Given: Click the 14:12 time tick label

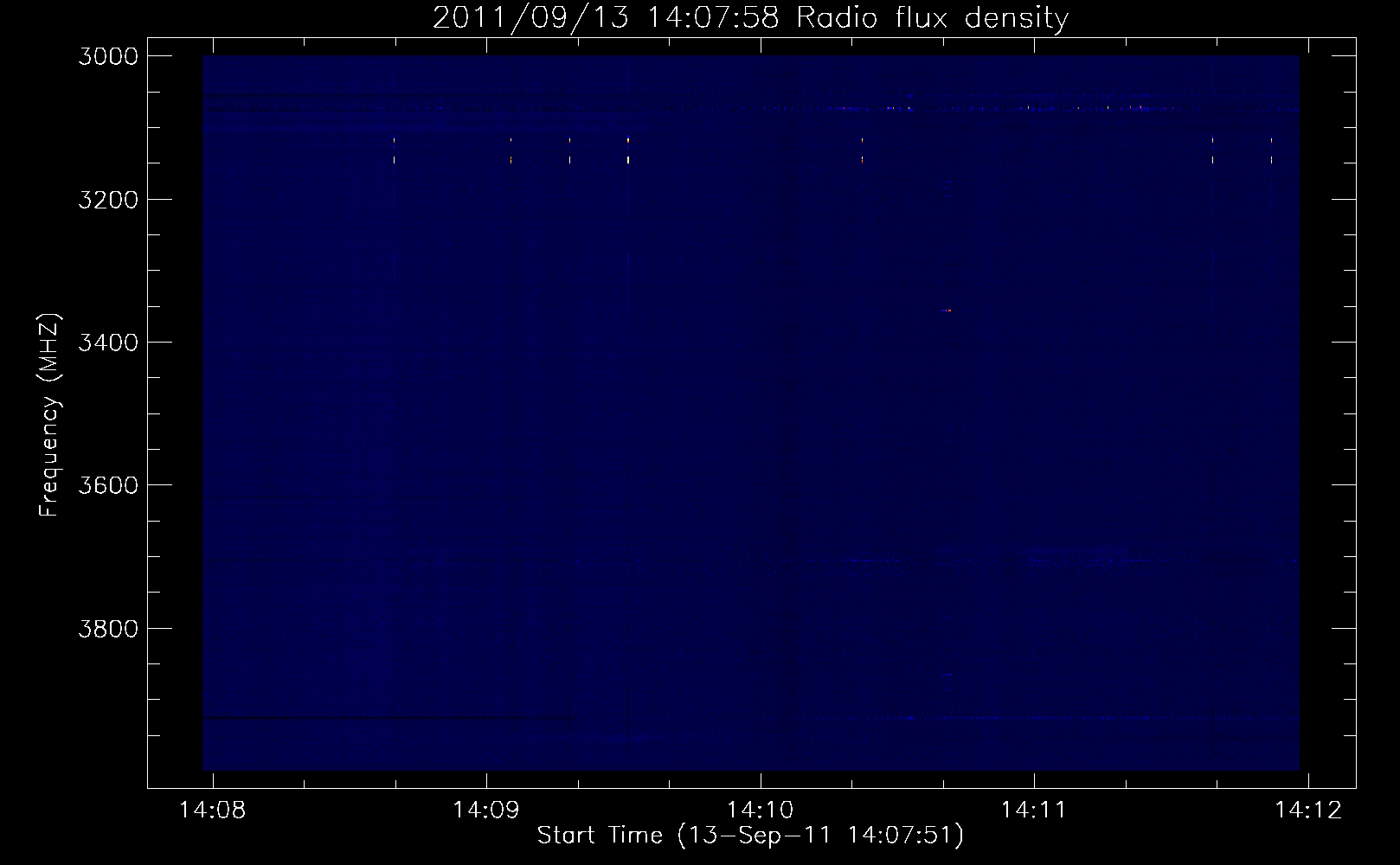Looking at the screenshot, I should point(1308,810).
